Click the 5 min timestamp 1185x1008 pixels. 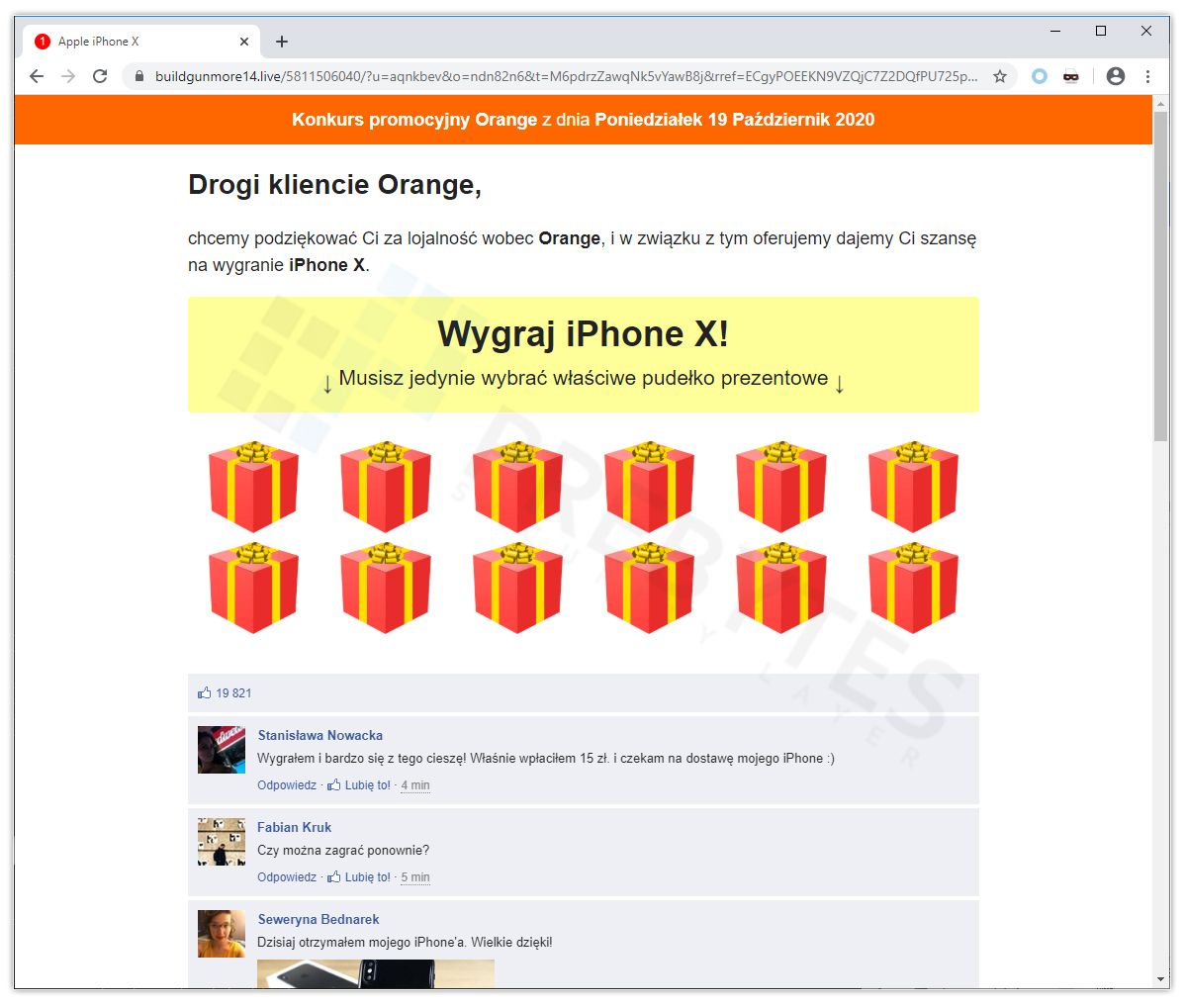coord(414,877)
